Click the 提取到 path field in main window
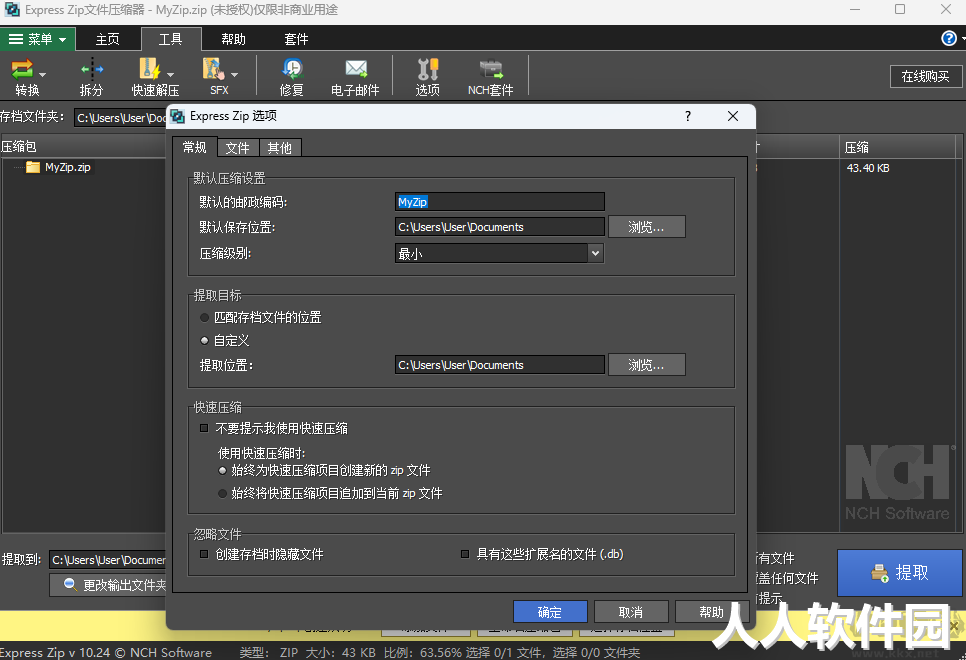 pyautogui.click(x=108, y=560)
